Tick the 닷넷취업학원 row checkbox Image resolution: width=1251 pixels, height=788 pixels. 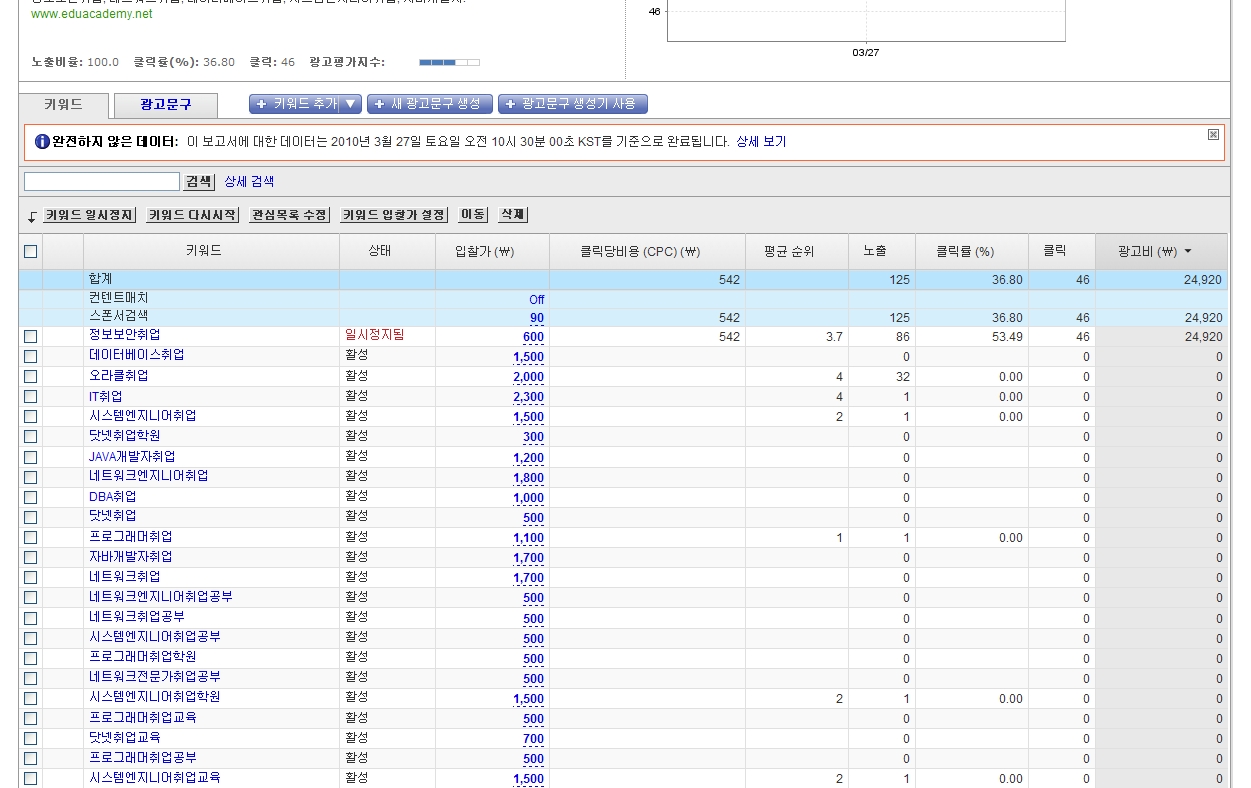point(30,437)
